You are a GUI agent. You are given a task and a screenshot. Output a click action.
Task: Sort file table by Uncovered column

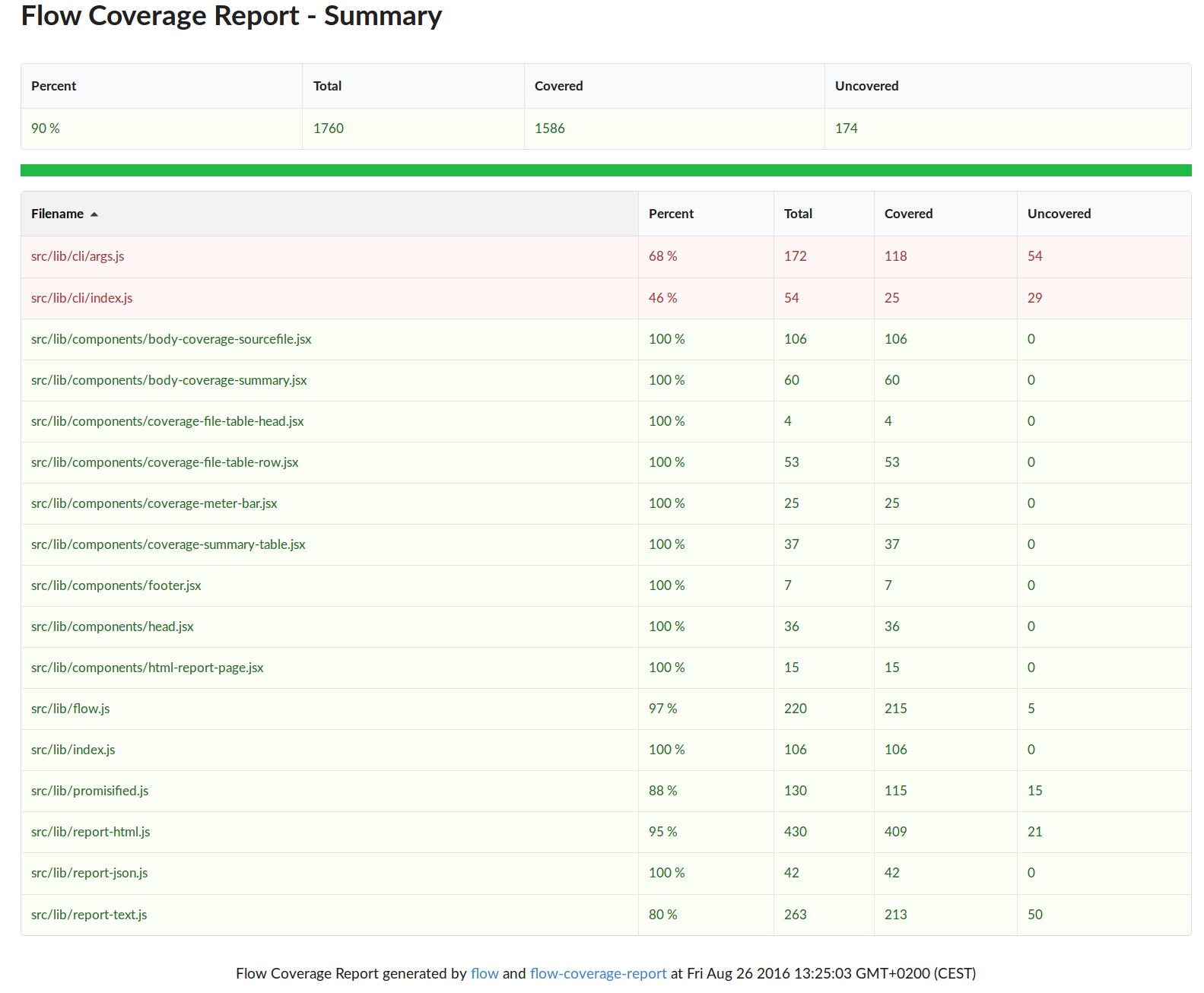tap(1104, 214)
